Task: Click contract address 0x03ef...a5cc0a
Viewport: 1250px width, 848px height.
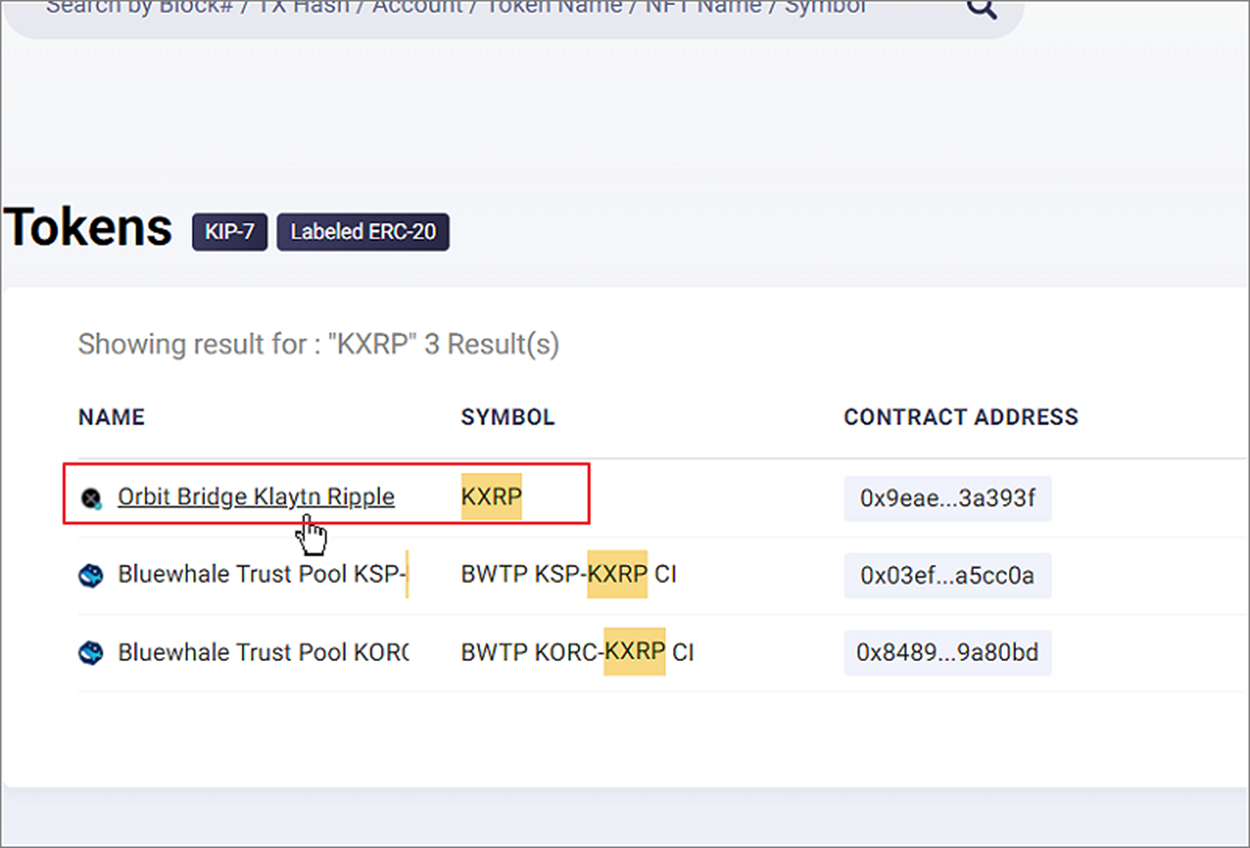Action: pos(947,575)
